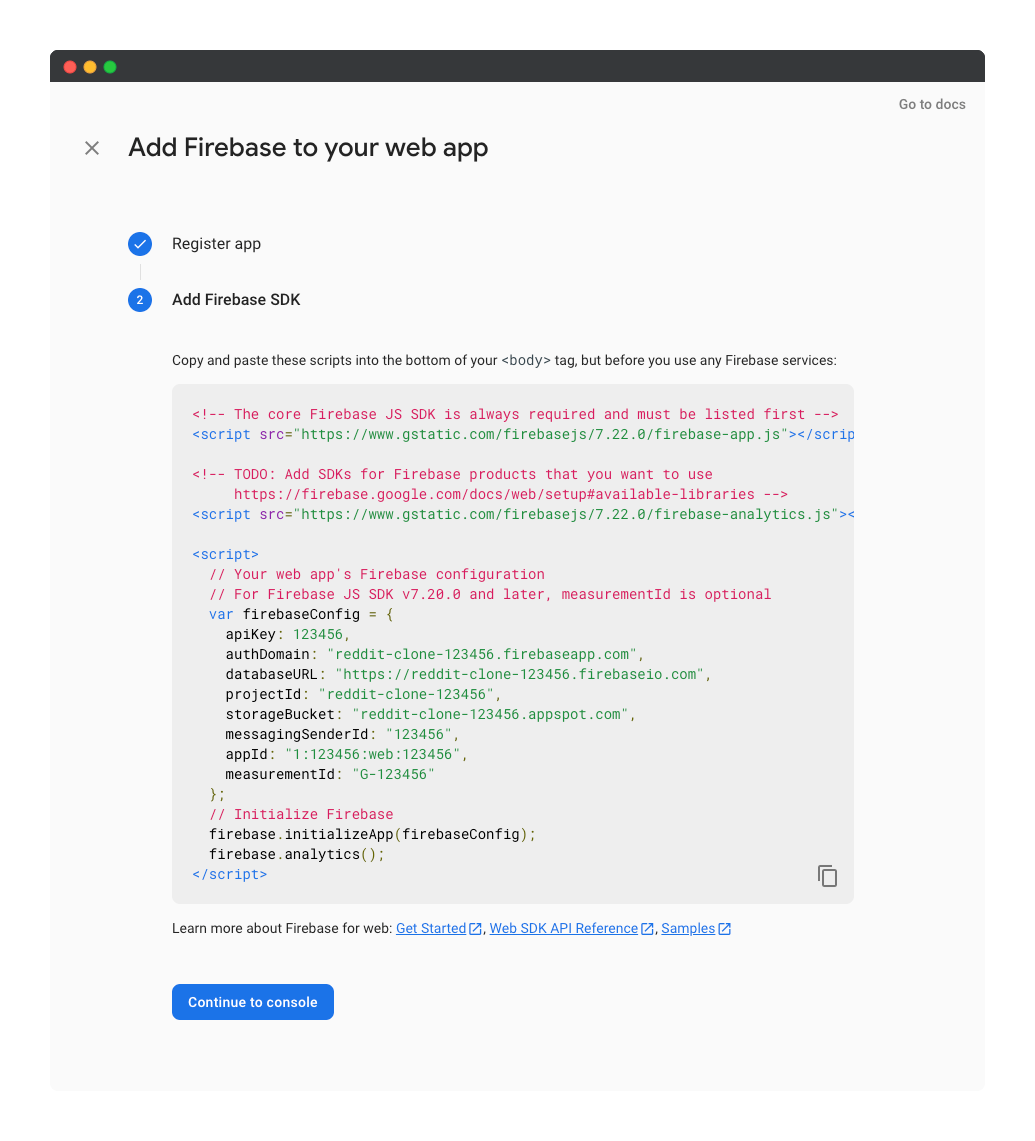
Task: Open the Go to docs link
Action: [932, 104]
